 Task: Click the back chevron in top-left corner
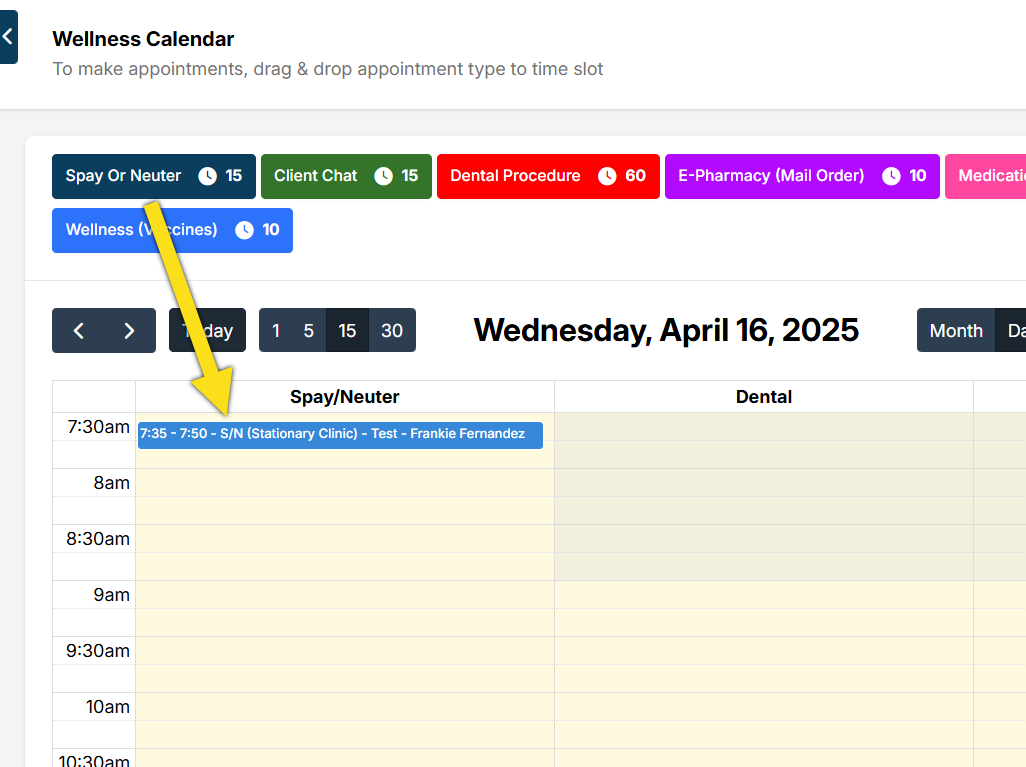coord(8,36)
